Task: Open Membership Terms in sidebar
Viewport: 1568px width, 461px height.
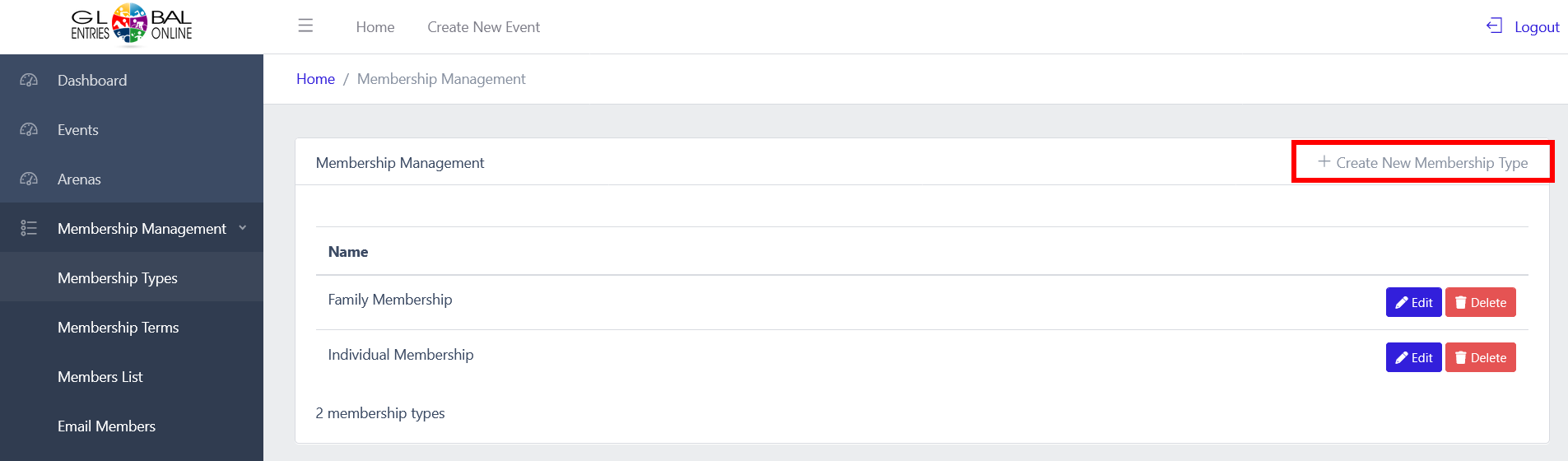Action: click(118, 328)
